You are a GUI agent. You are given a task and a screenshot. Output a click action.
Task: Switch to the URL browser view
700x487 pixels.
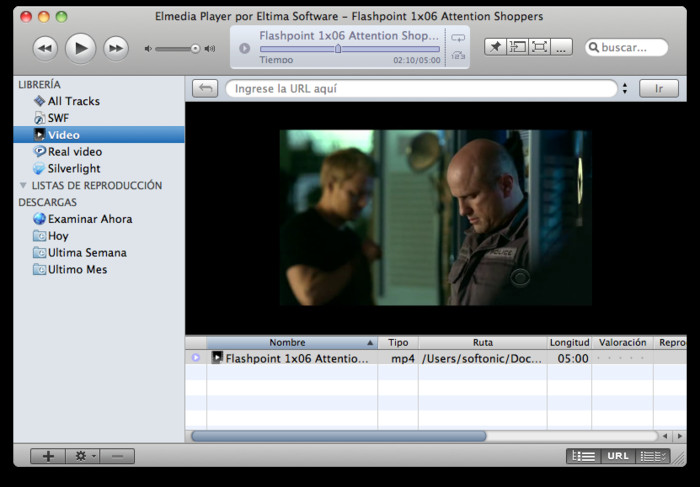click(x=618, y=456)
